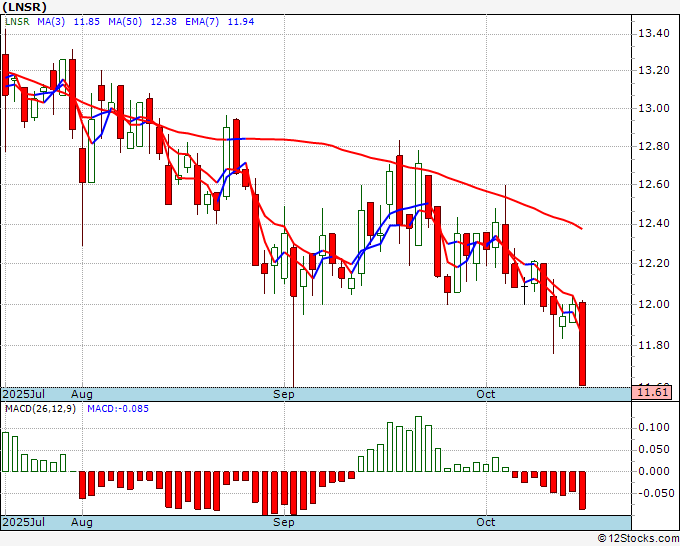Click the last large red candlestick

point(582,344)
